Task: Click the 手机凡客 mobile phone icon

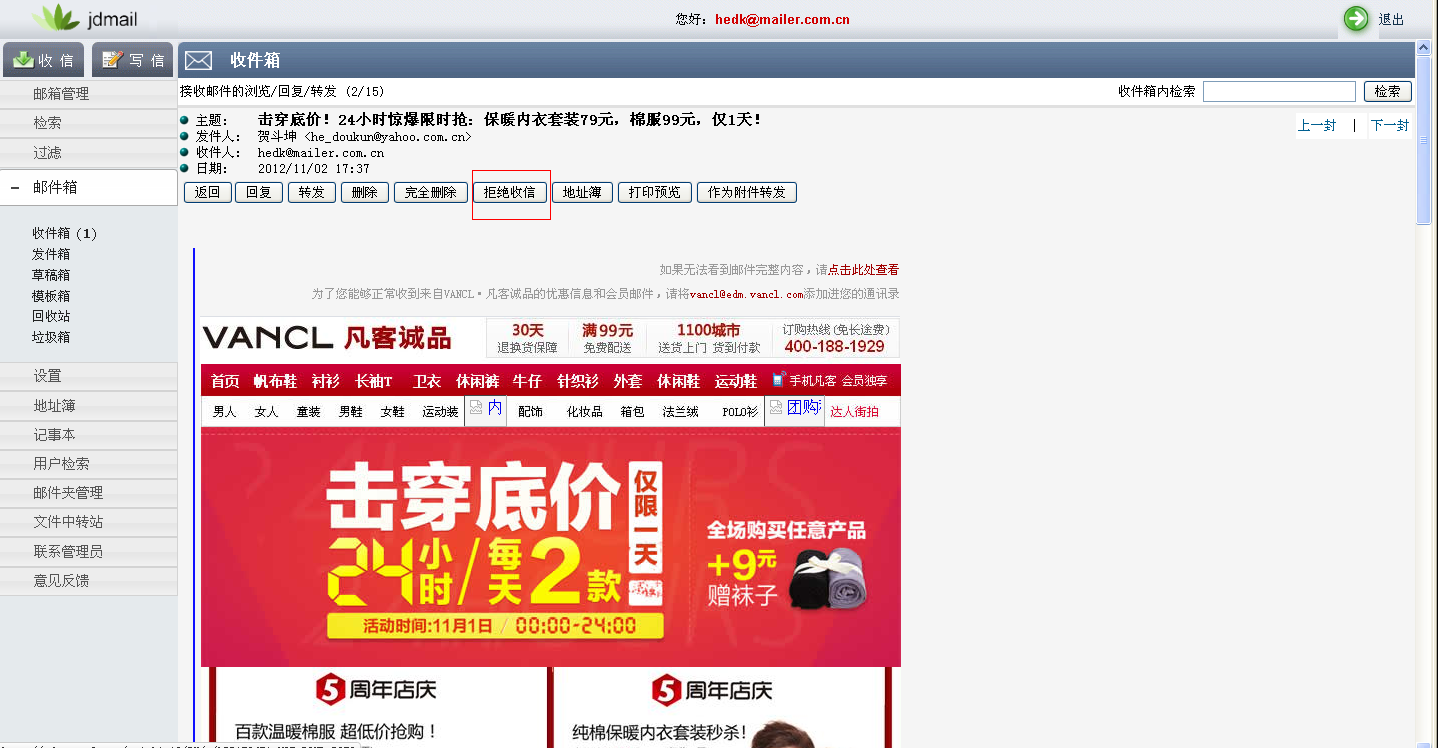Action: (x=778, y=380)
